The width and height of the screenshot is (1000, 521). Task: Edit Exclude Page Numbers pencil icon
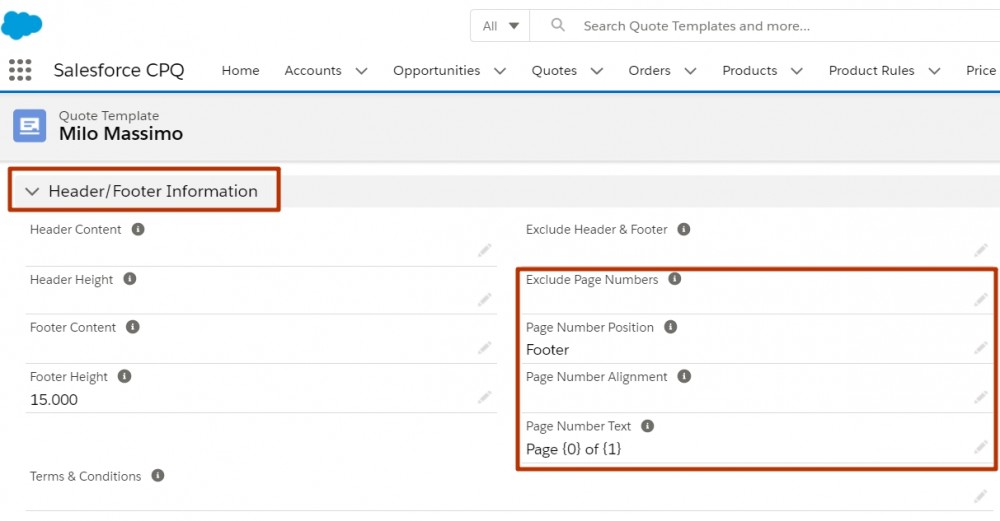tap(981, 299)
